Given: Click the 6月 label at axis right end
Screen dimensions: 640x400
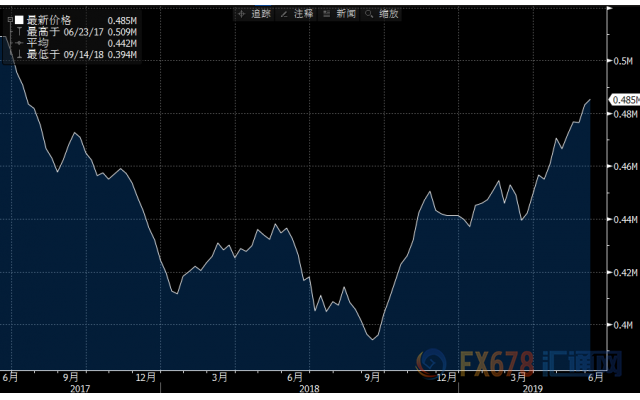Looking at the screenshot, I should [x=595, y=377].
